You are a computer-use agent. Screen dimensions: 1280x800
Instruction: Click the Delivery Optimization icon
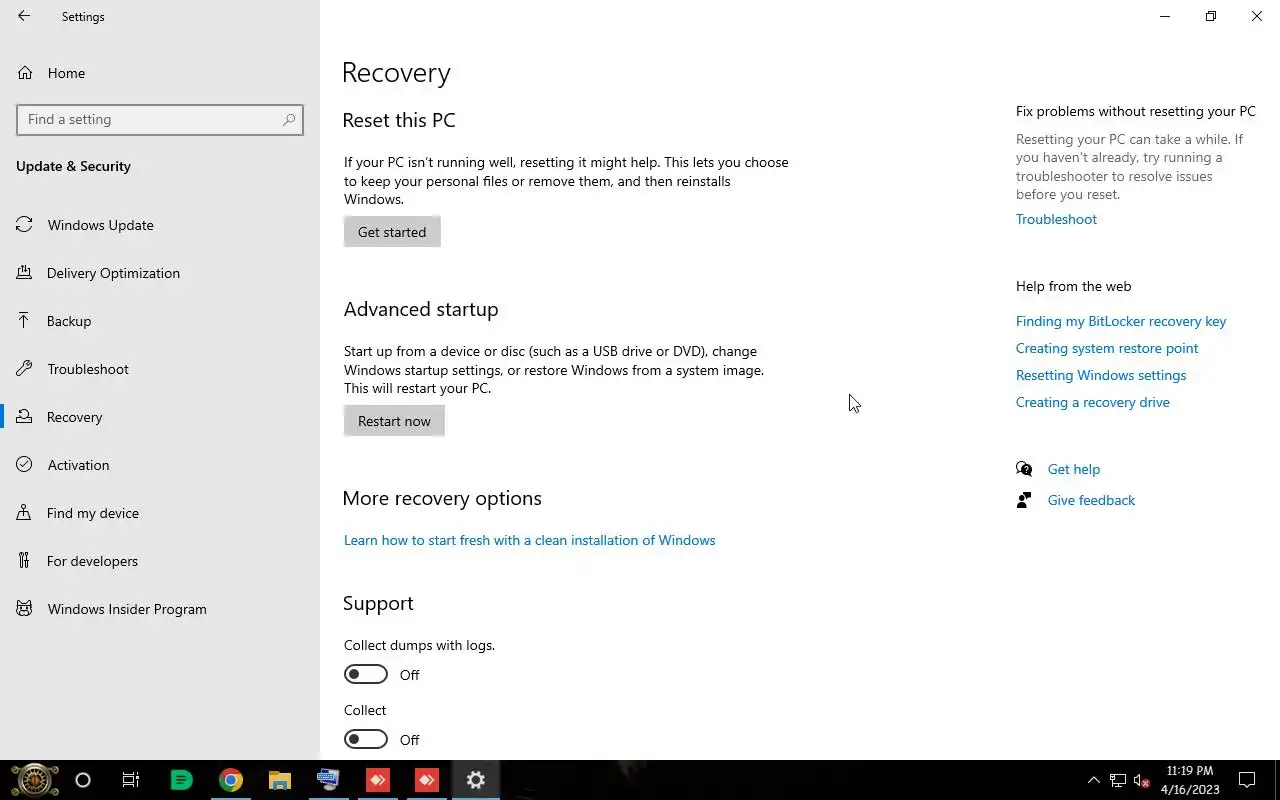click(25, 273)
